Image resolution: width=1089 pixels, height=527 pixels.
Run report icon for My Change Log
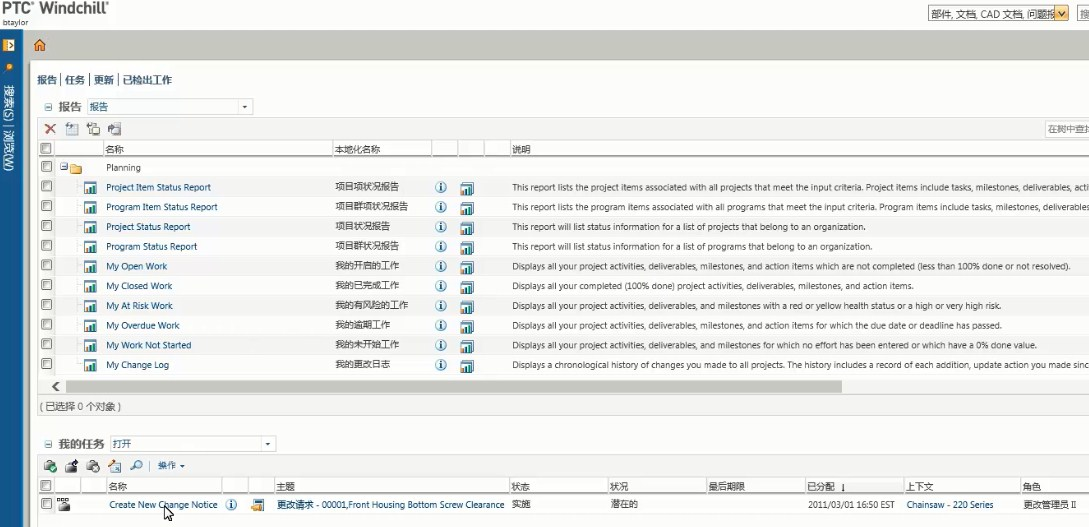(x=467, y=366)
